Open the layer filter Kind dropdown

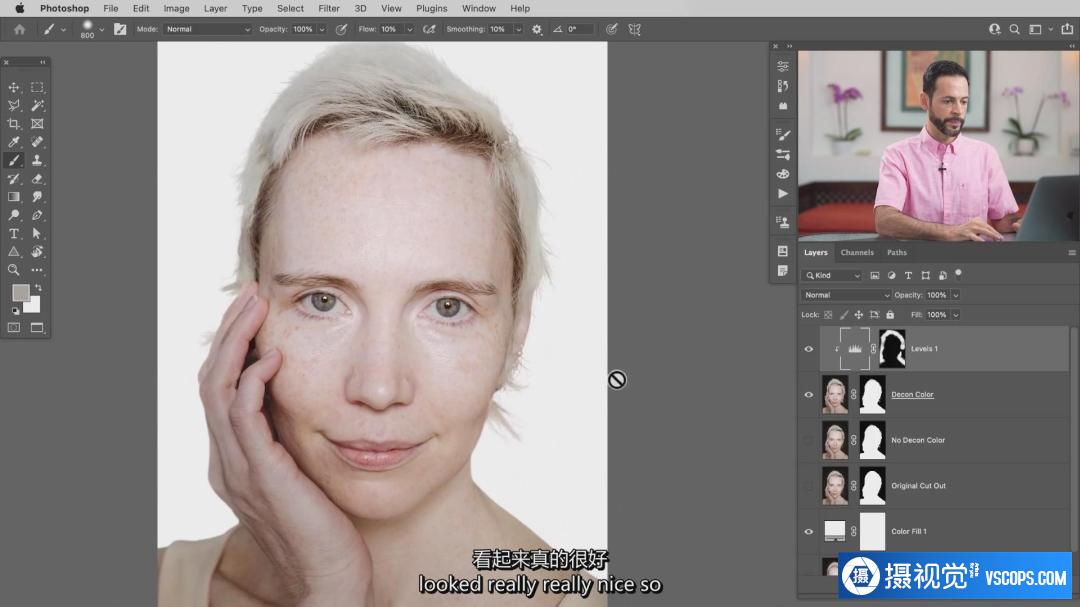pos(831,276)
